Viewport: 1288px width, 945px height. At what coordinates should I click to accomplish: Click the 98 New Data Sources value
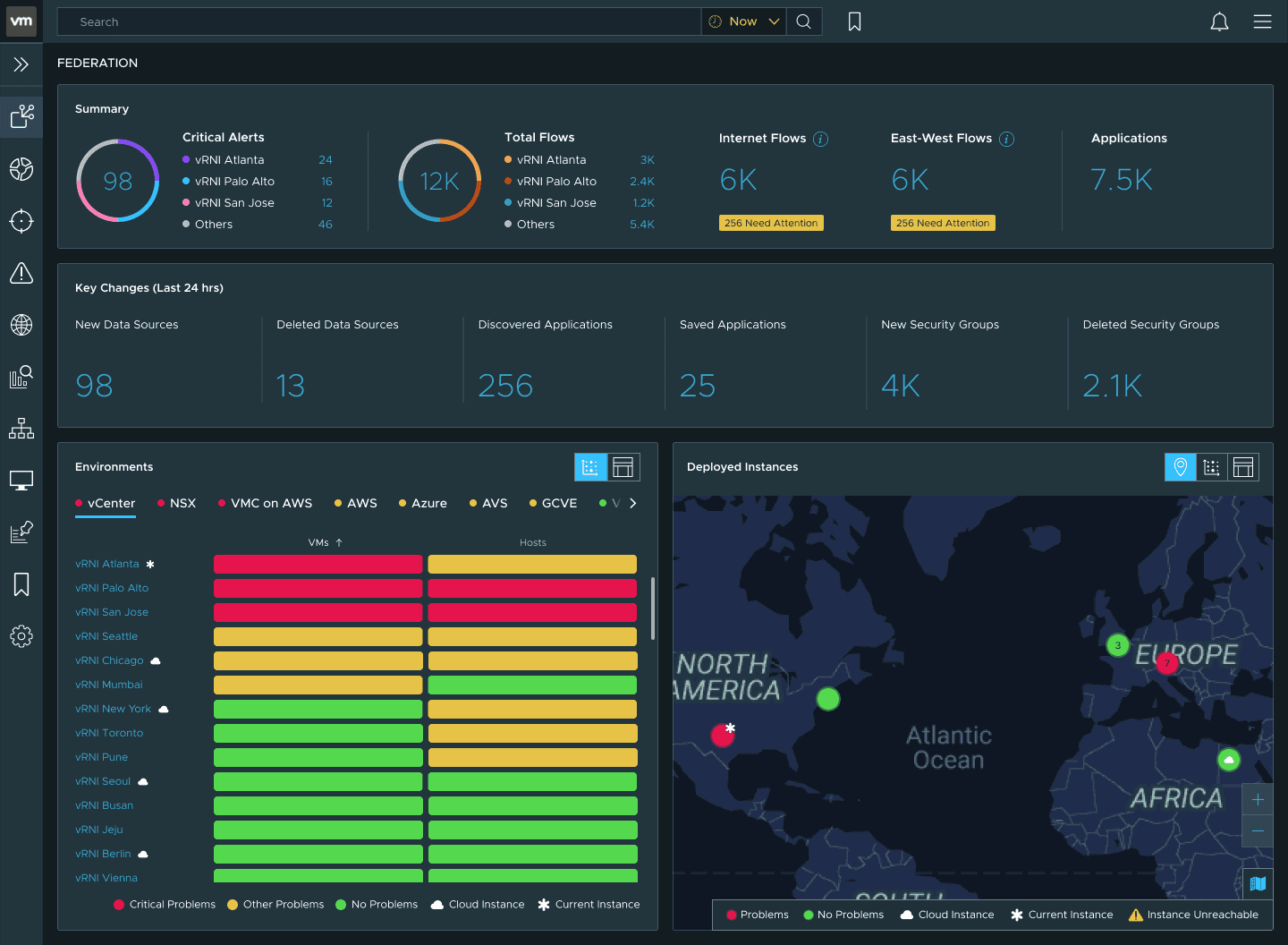[94, 386]
